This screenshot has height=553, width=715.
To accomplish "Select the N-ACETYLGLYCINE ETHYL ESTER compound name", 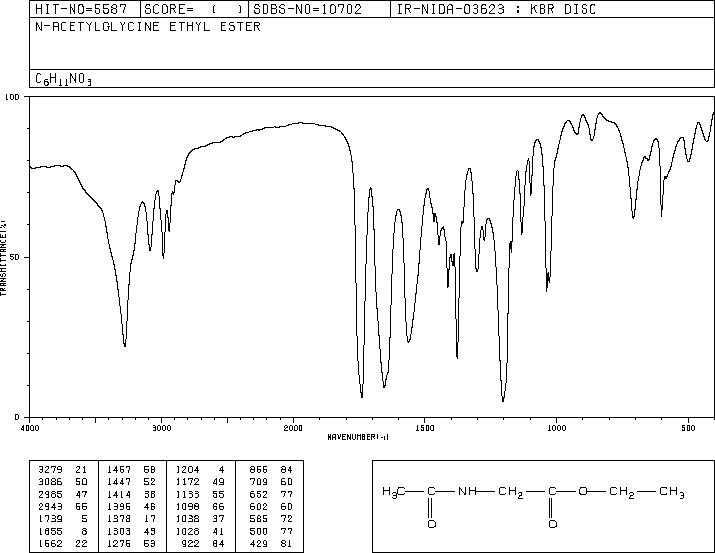I will pyautogui.click(x=148, y=27).
